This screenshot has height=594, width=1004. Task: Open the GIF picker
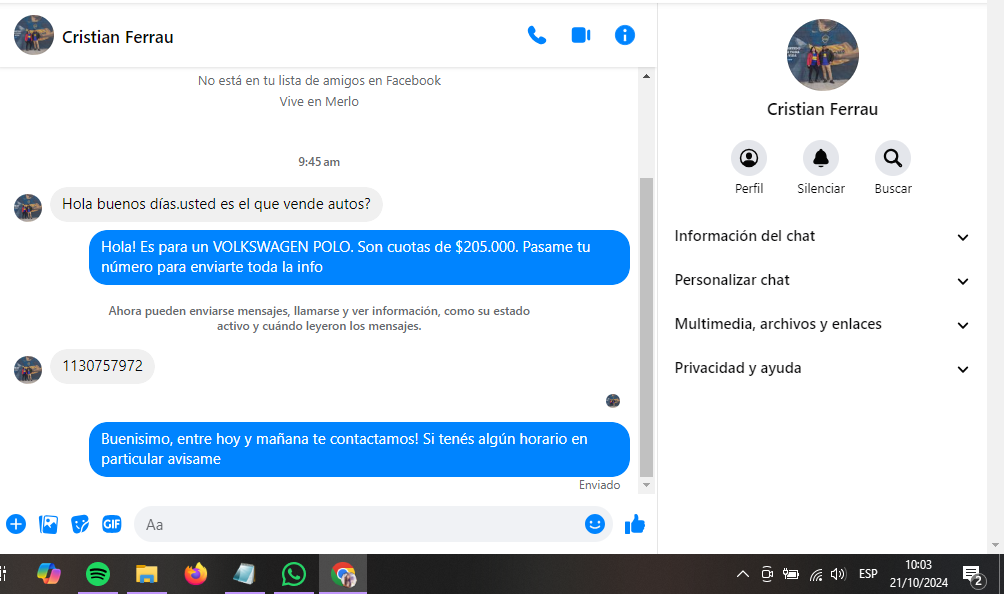coord(112,524)
